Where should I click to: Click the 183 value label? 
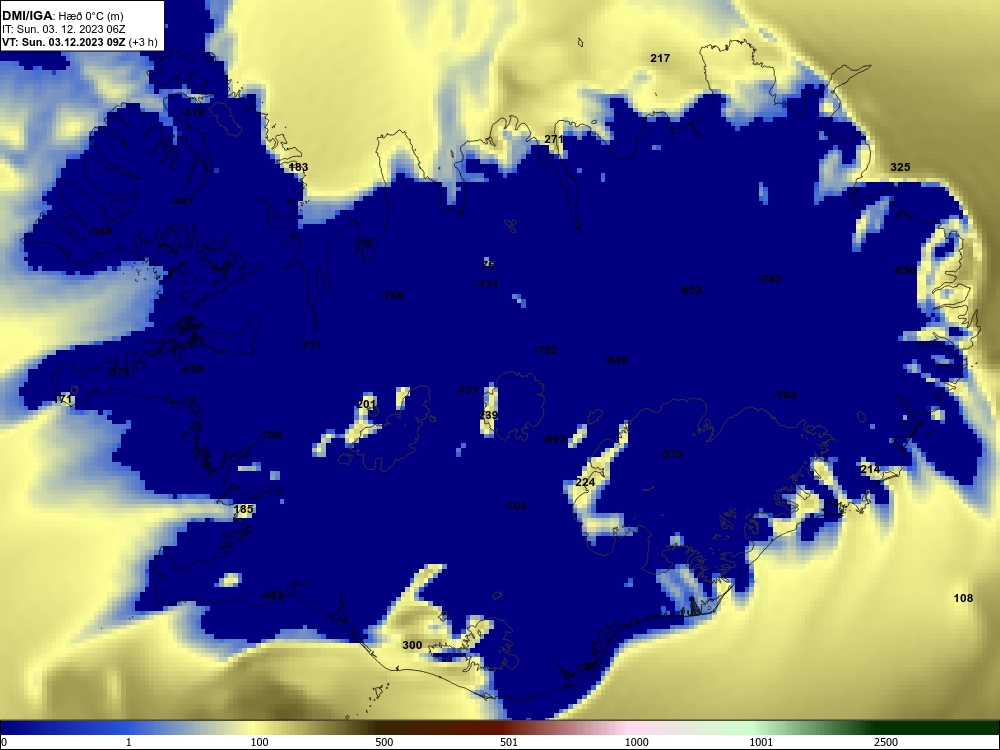pos(298,167)
